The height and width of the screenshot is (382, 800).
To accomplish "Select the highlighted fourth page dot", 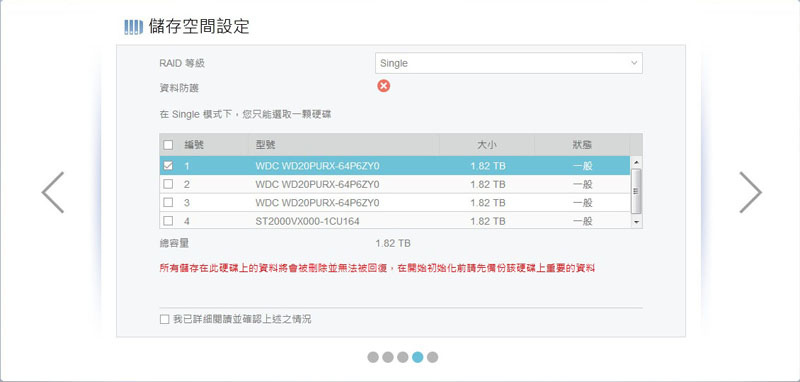I will [x=417, y=357].
